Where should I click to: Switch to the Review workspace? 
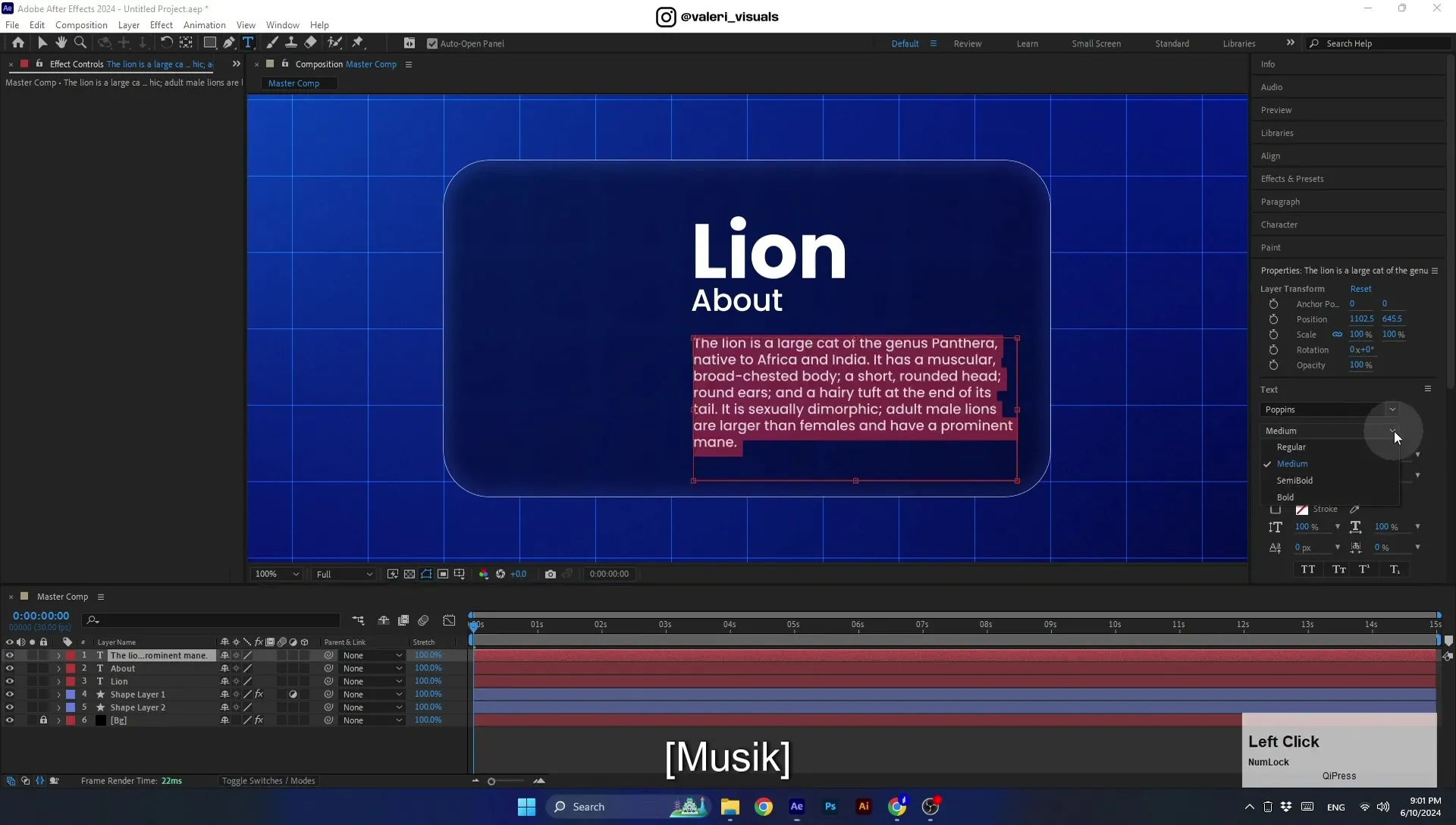pos(967,44)
